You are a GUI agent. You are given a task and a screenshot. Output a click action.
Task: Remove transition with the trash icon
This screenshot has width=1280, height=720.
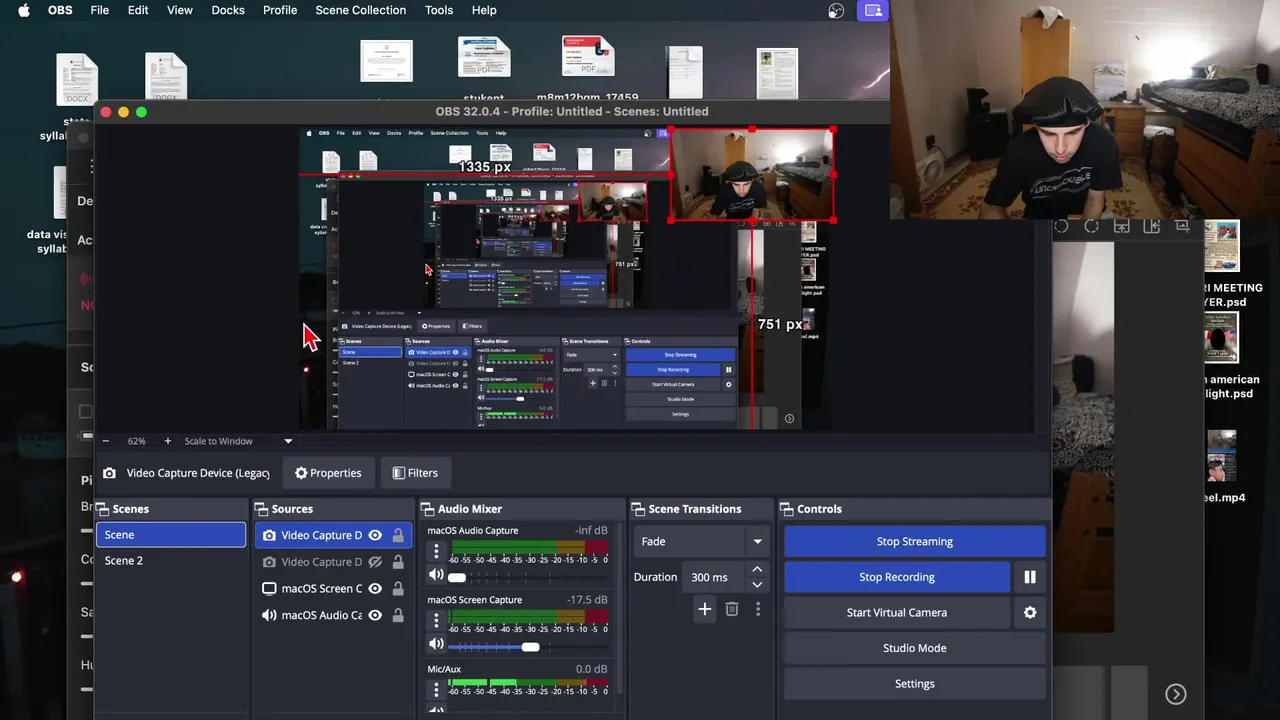(x=732, y=609)
